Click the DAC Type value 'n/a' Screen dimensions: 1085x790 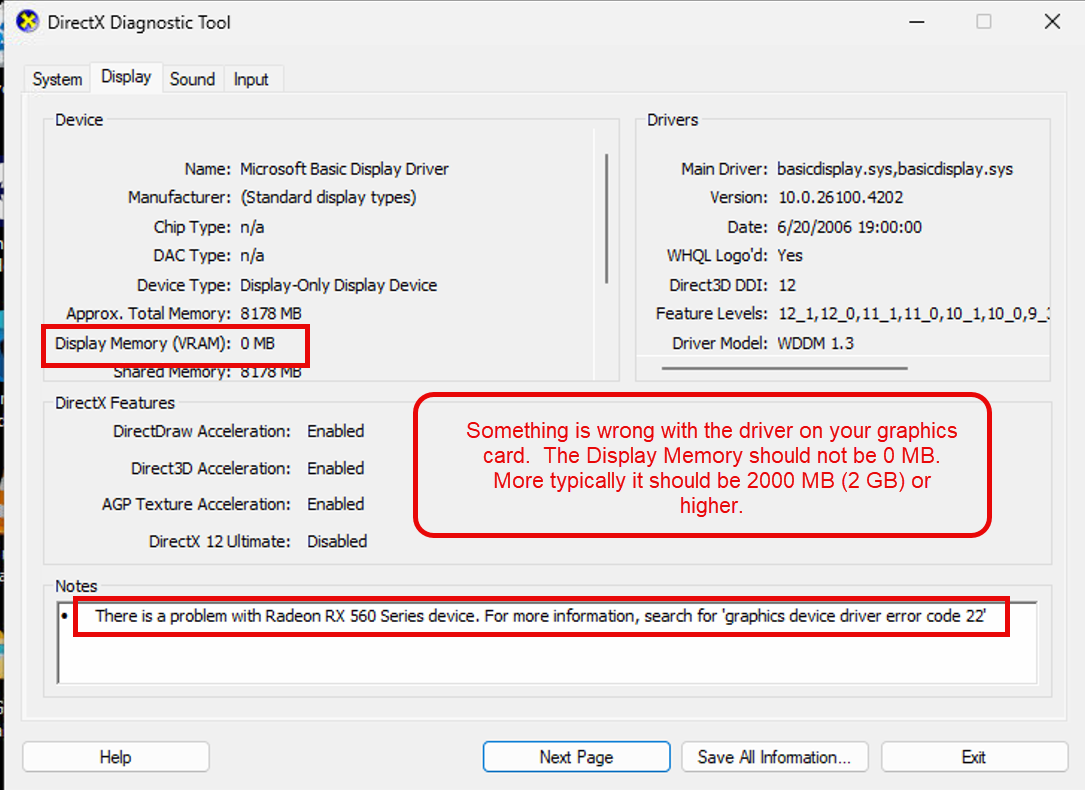(252, 256)
